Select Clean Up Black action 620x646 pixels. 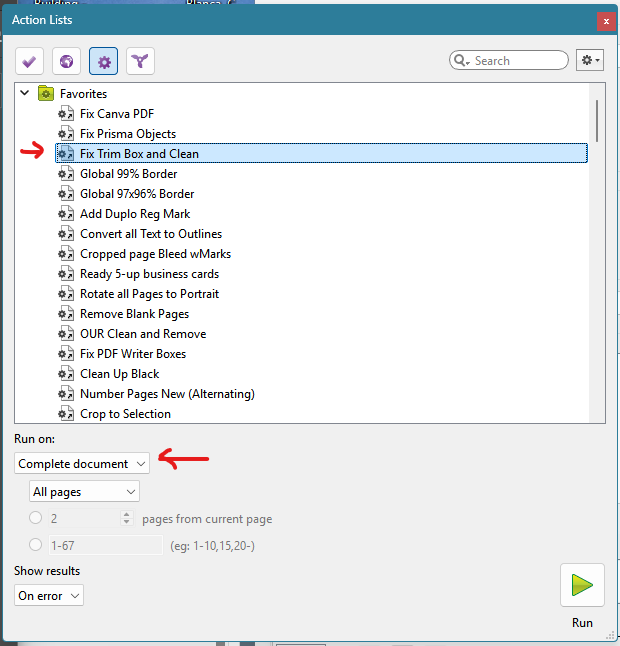pyautogui.click(x=119, y=374)
